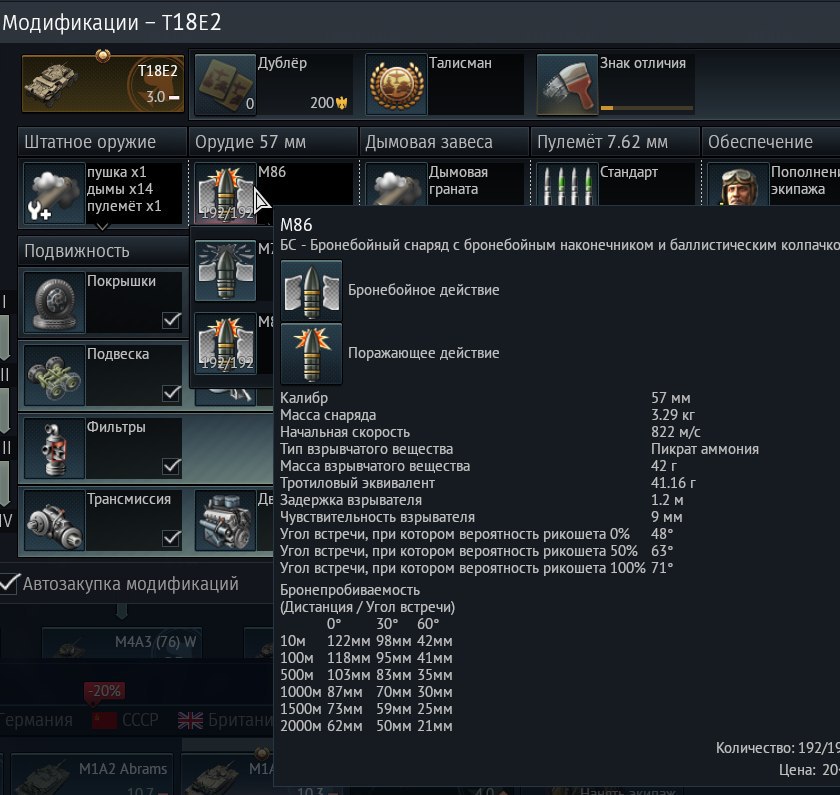This screenshot has width=840, height=795.
Task: Open the Штатное оружие header
Action: (x=102, y=142)
